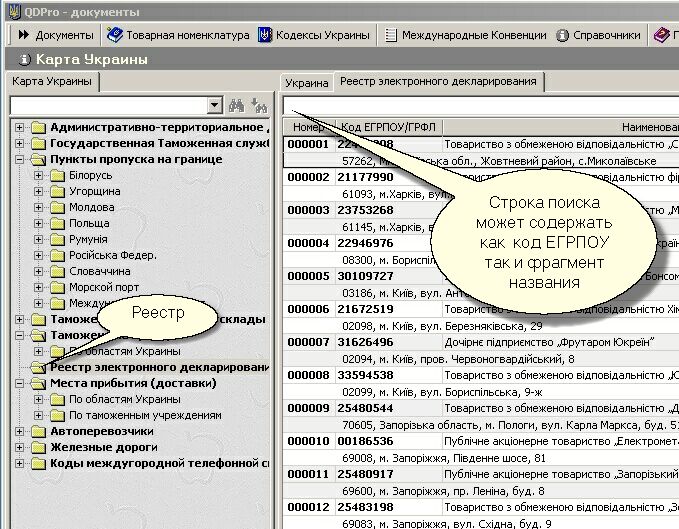The width and height of the screenshot is (679, 529).
Task: Collapse Пункты пропуска на границе node
Action: click(x=19, y=159)
